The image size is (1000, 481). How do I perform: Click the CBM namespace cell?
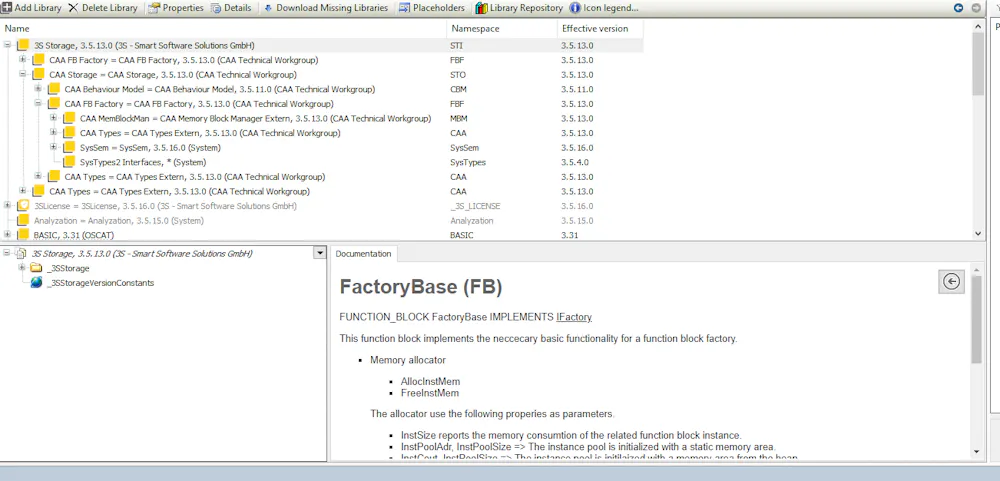point(458,89)
